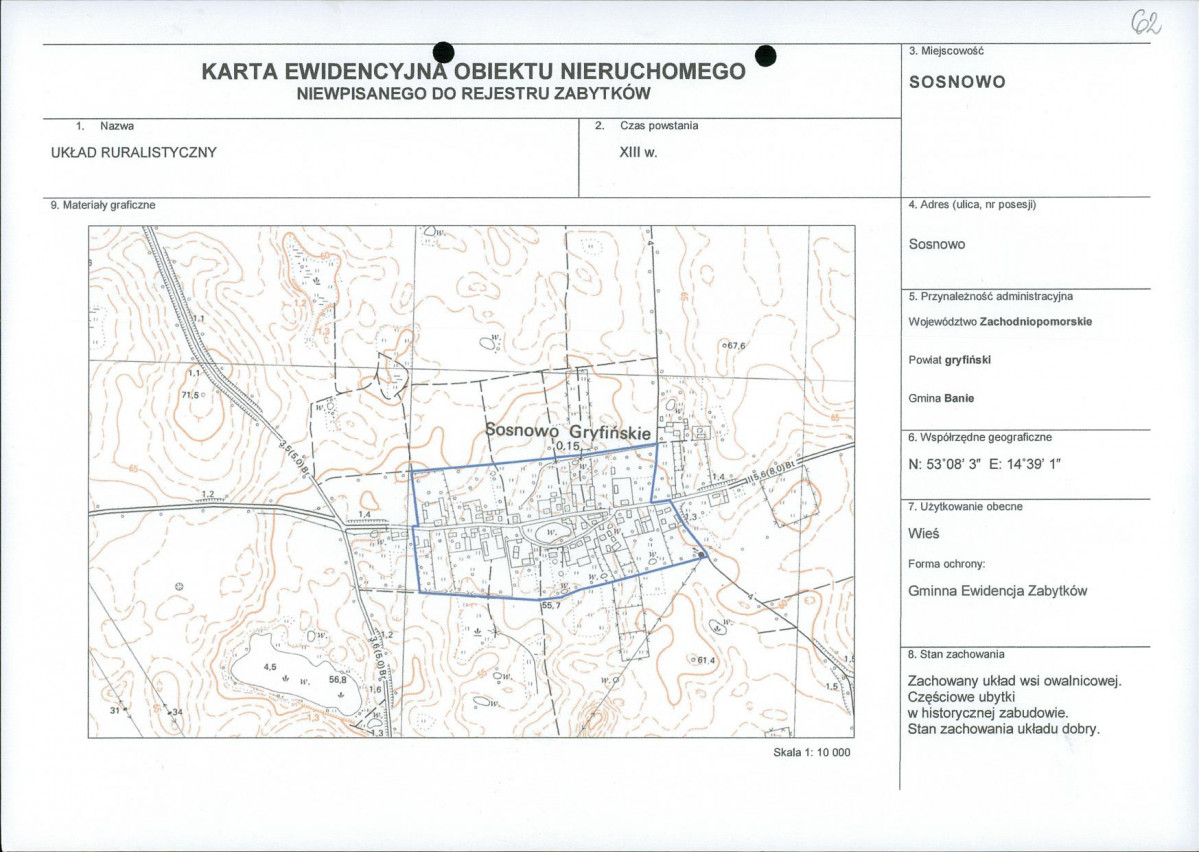Click the coordinates N: 53°08' 3" E: 14°39' 1"
Viewport: 1199px width, 852px height.
coord(985,464)
